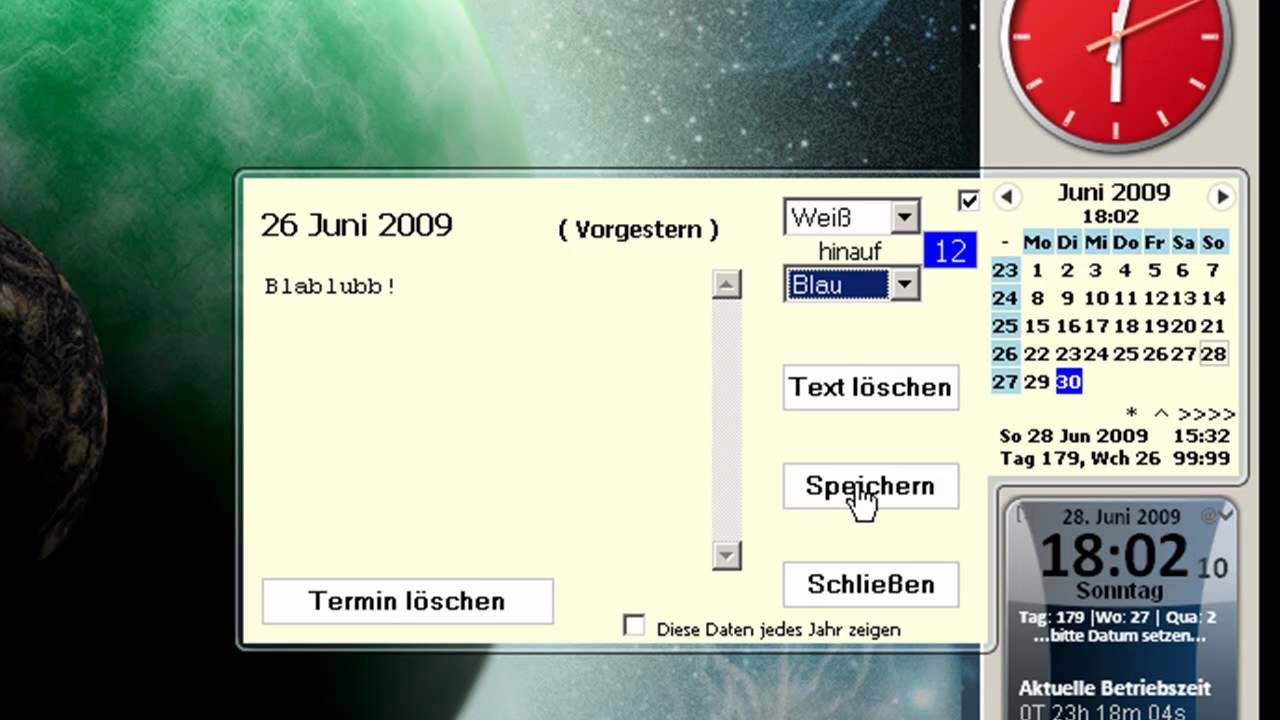
Task: Click '…bitte Datum setzen…' in clock gadget
Action: click(x=1119, y=635)
